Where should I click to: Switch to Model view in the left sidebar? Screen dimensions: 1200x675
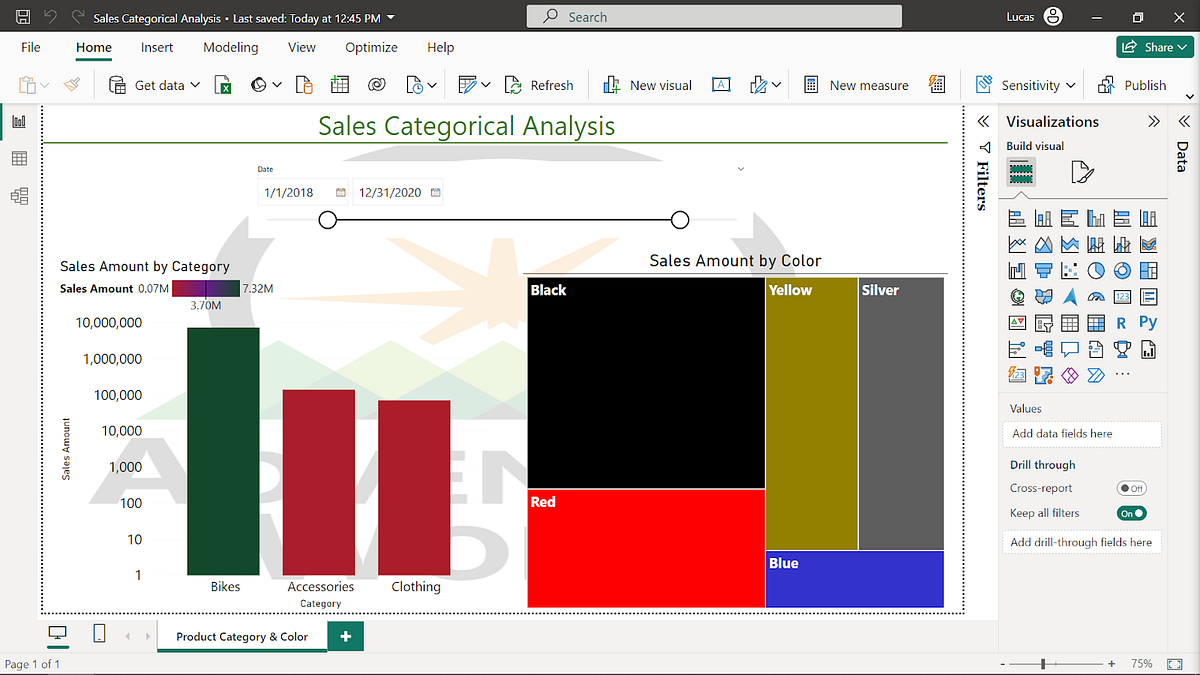point(18,195)
